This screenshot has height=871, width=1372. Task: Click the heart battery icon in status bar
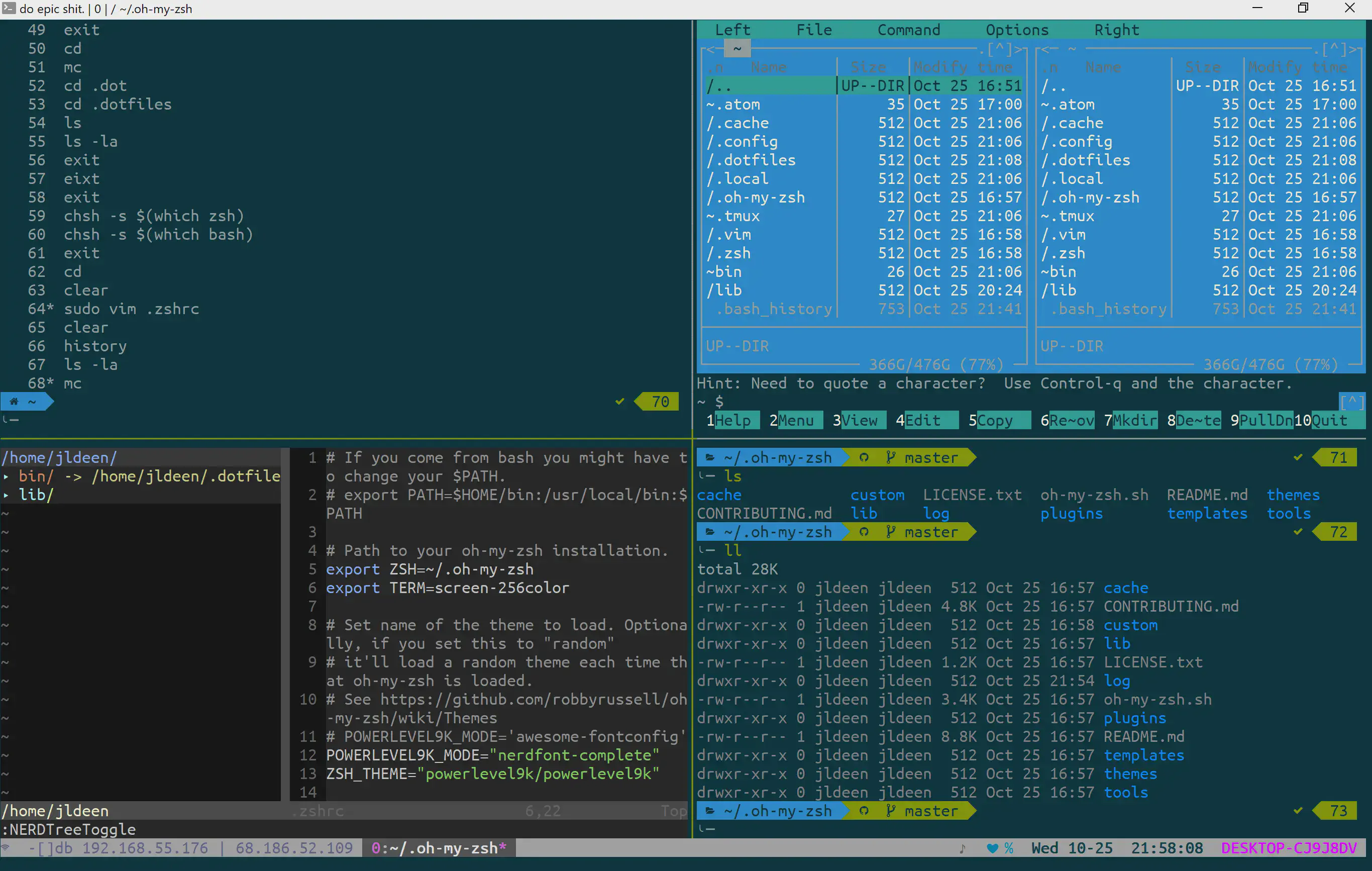click(992, 848)
